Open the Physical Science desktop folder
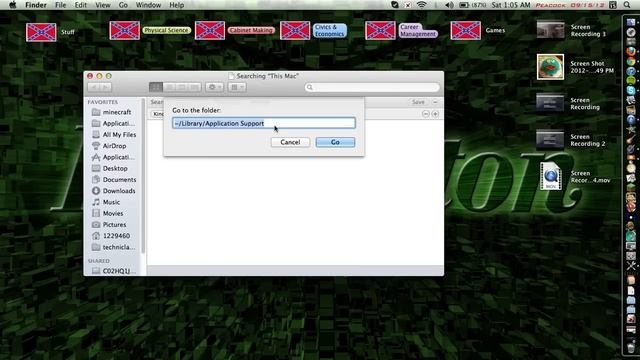The height and width of the screenshot is (360, 640). click(124, 30)
